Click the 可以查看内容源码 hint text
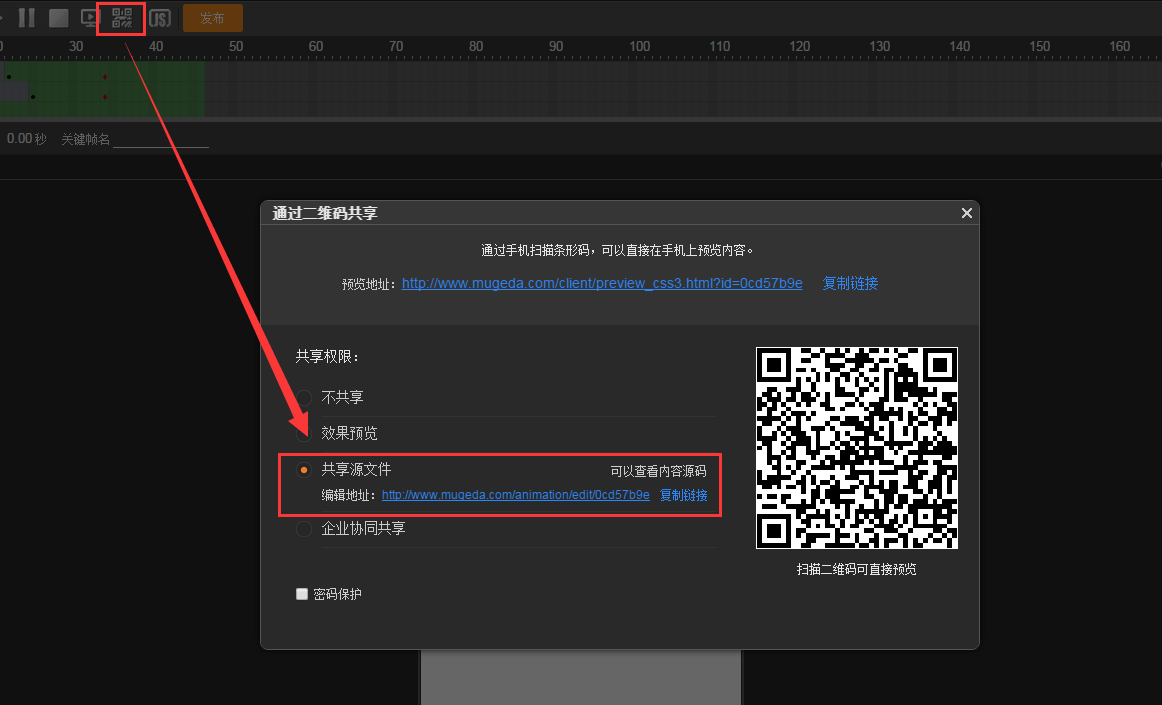Image resolution: width=1162 pixels, height=705 pixels. (658, 471)
